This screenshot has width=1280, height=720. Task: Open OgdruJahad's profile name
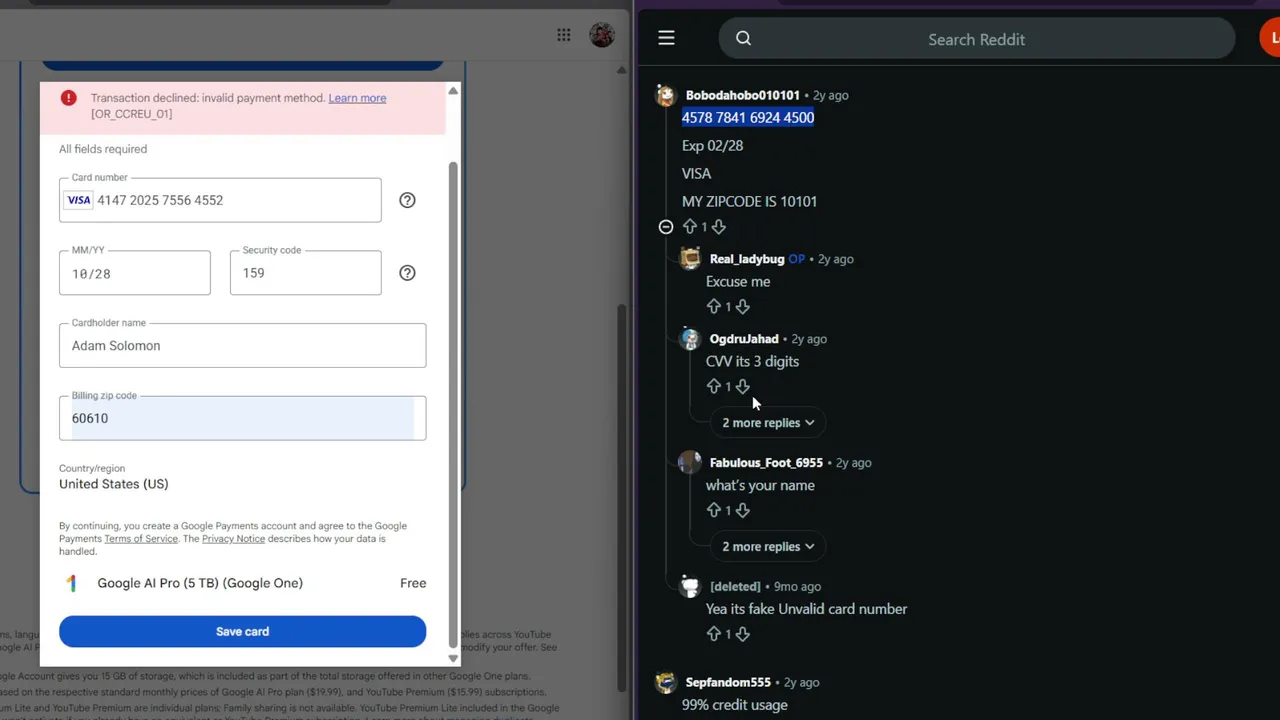[x=744, y=339]
